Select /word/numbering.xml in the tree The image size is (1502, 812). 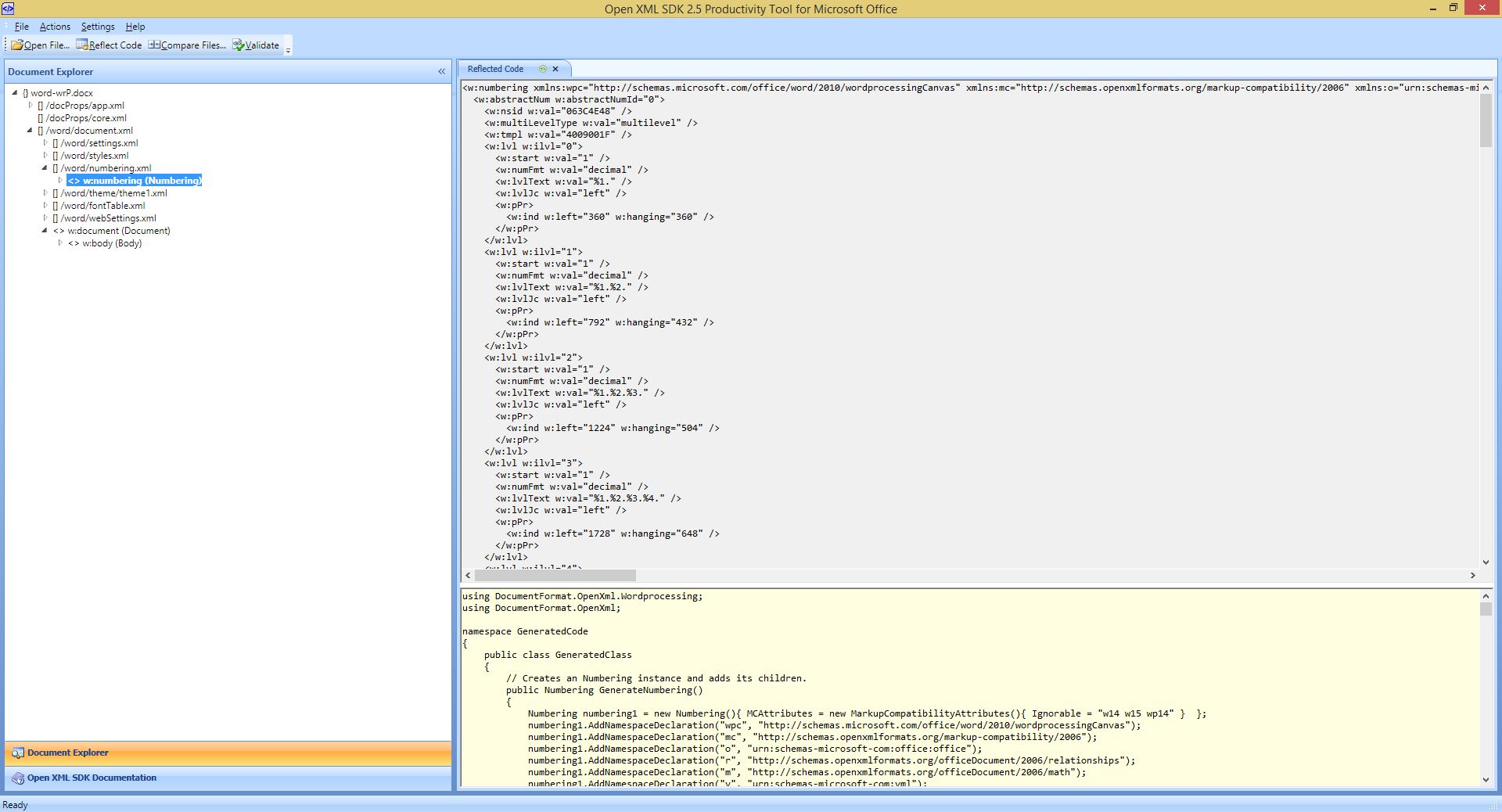(x=102, y=168)
